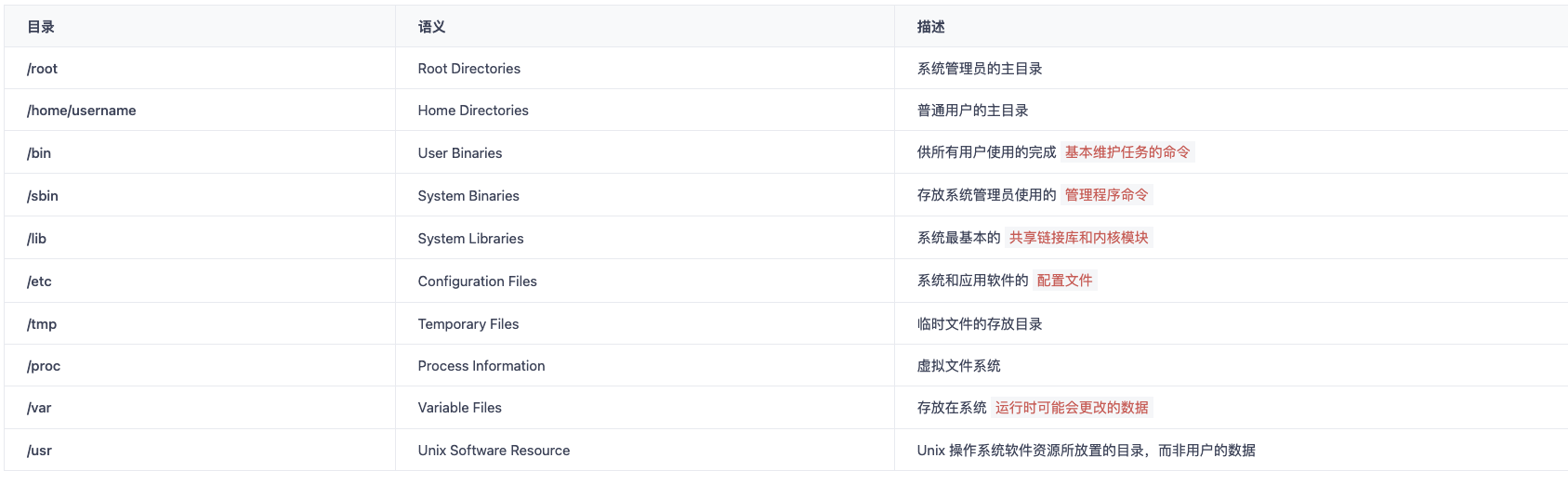The width and height of the screenshot is (1568, 484).
Task: Click the 语义 column header
Action: click(x=431, y=27)
